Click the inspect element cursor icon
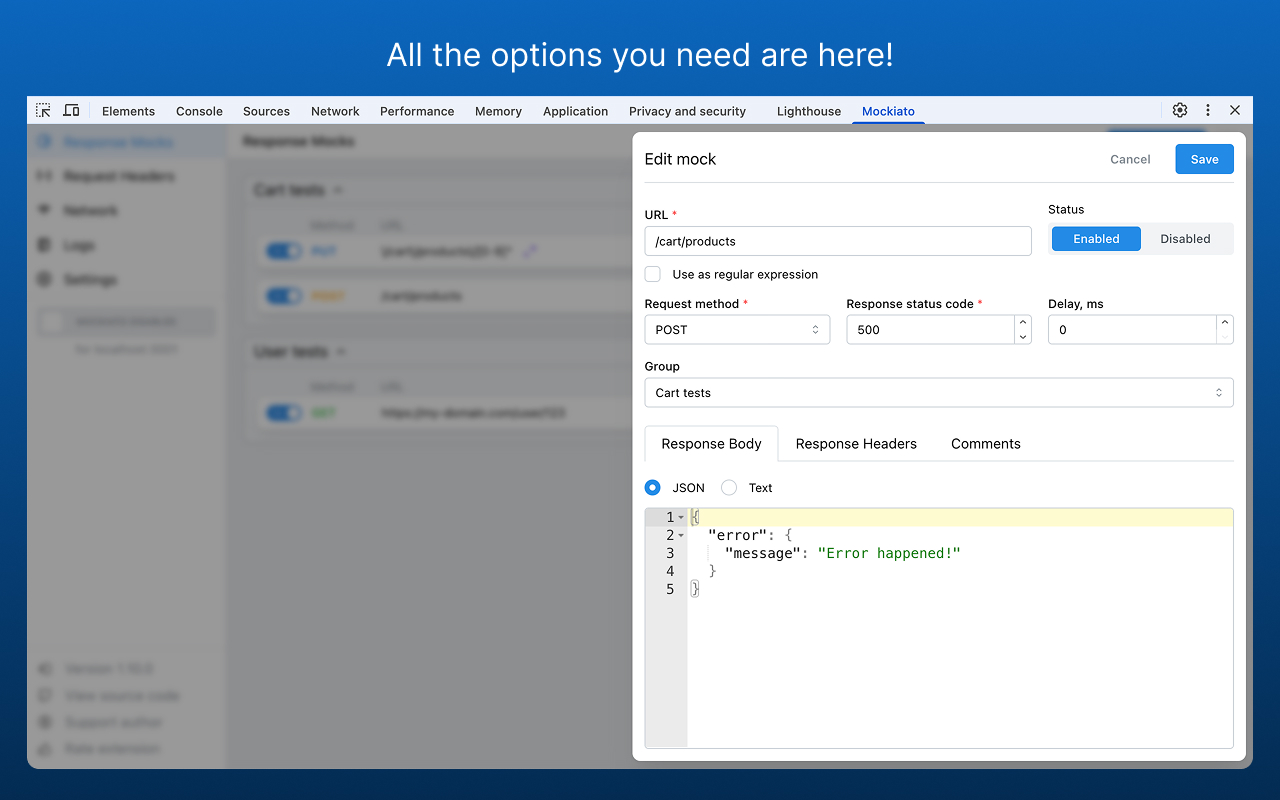This screenshot has width=1280, height=800. (x=43, y=110)
